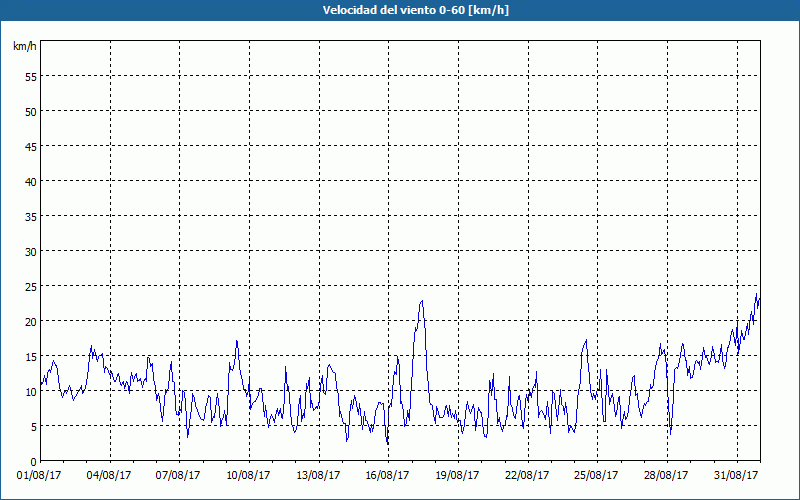Select the 15 value on the y-axis

31,358
